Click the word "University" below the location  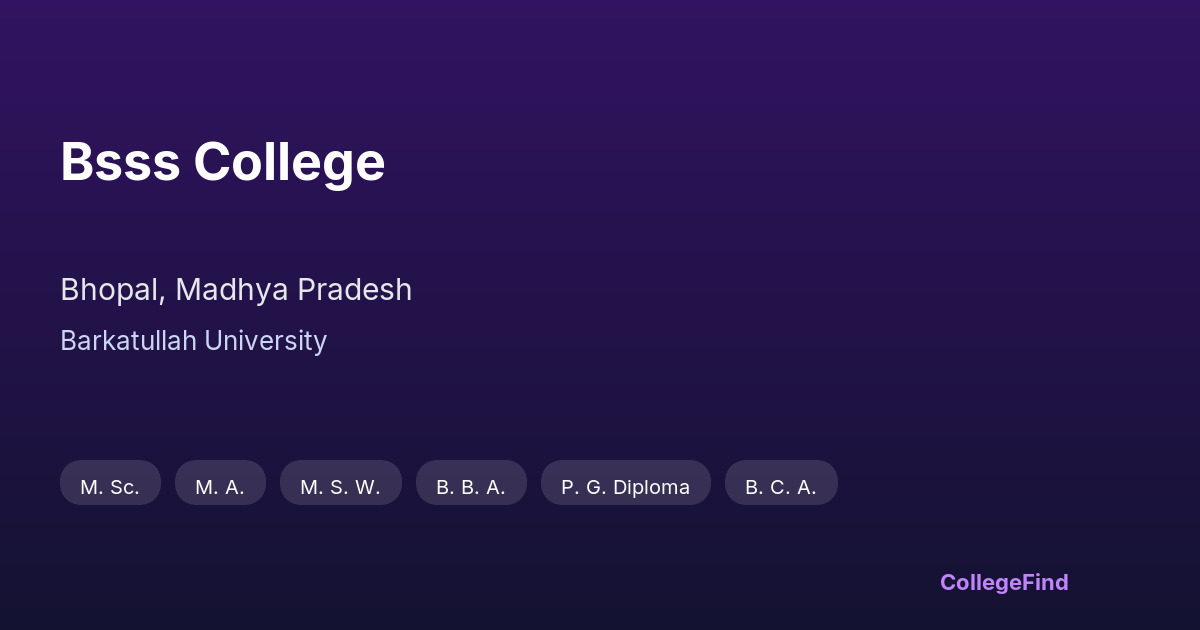pos(265,341)
